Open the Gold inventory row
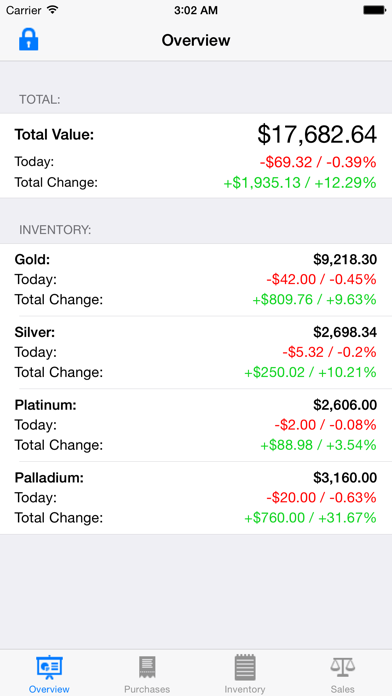This screenshot has height=696, width=392. 196,280
